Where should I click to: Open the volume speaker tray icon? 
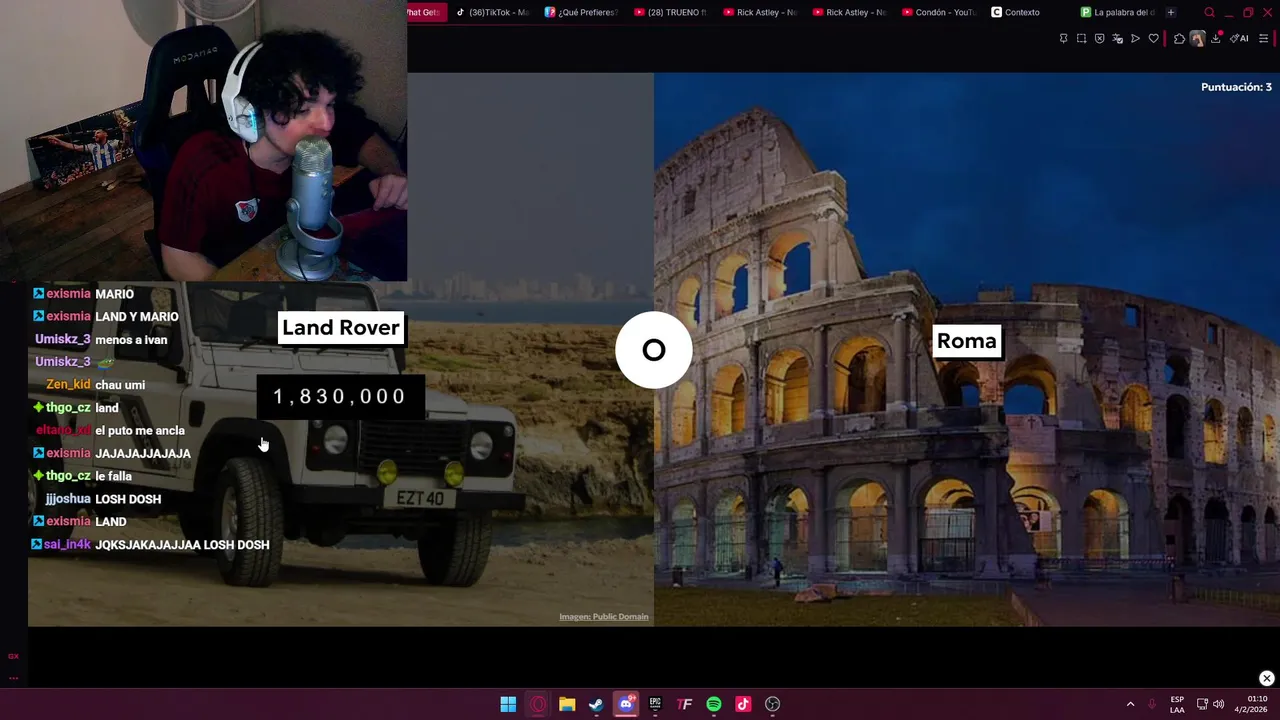(1218, 704)
